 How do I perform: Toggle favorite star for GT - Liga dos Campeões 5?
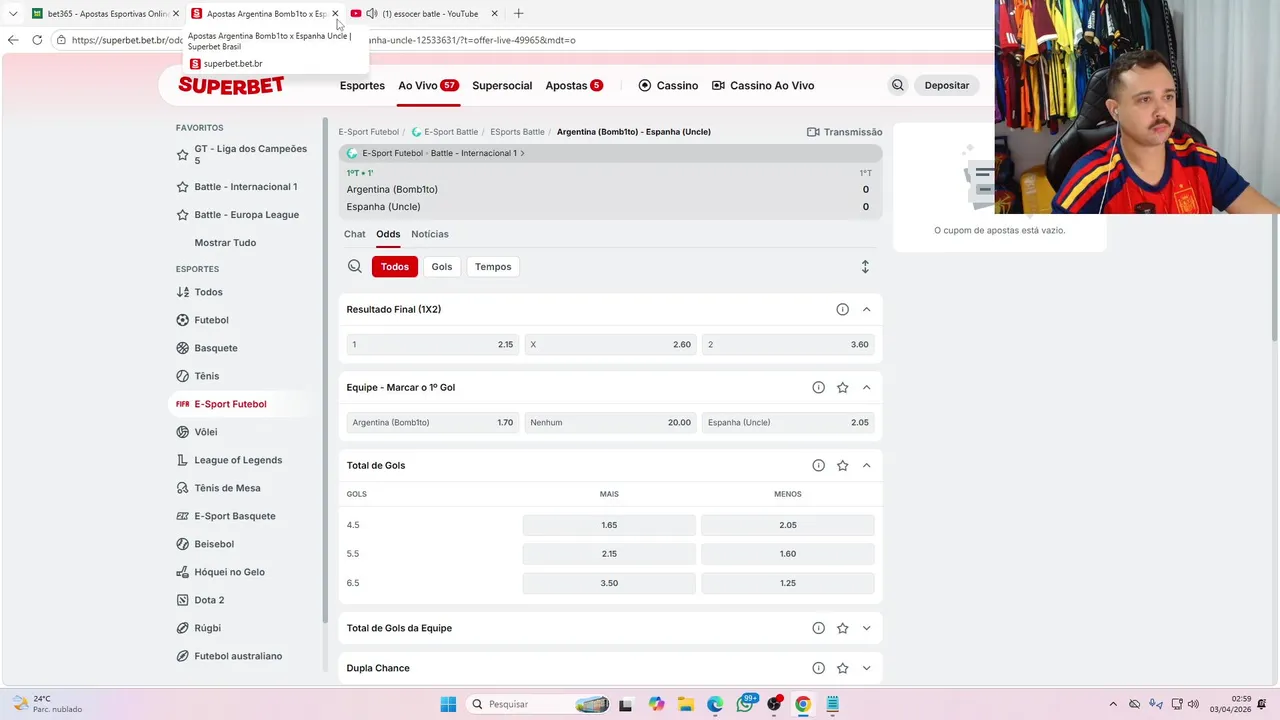182,155
